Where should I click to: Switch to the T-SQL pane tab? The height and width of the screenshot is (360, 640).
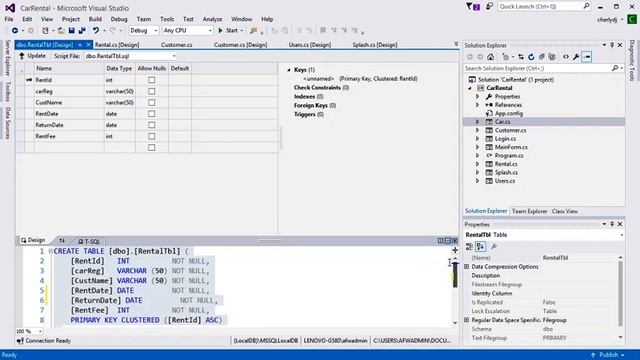point(89,241)
